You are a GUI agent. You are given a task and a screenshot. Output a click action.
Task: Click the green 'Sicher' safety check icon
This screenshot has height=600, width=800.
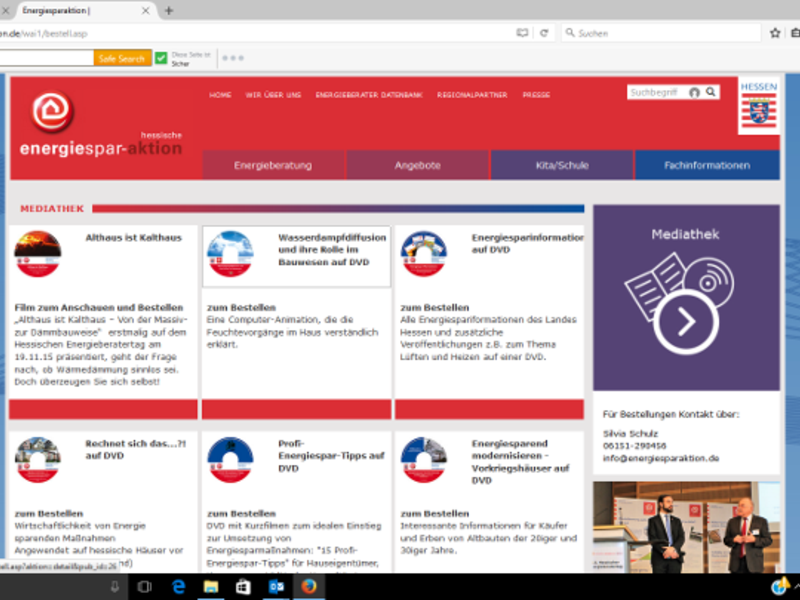161,58
